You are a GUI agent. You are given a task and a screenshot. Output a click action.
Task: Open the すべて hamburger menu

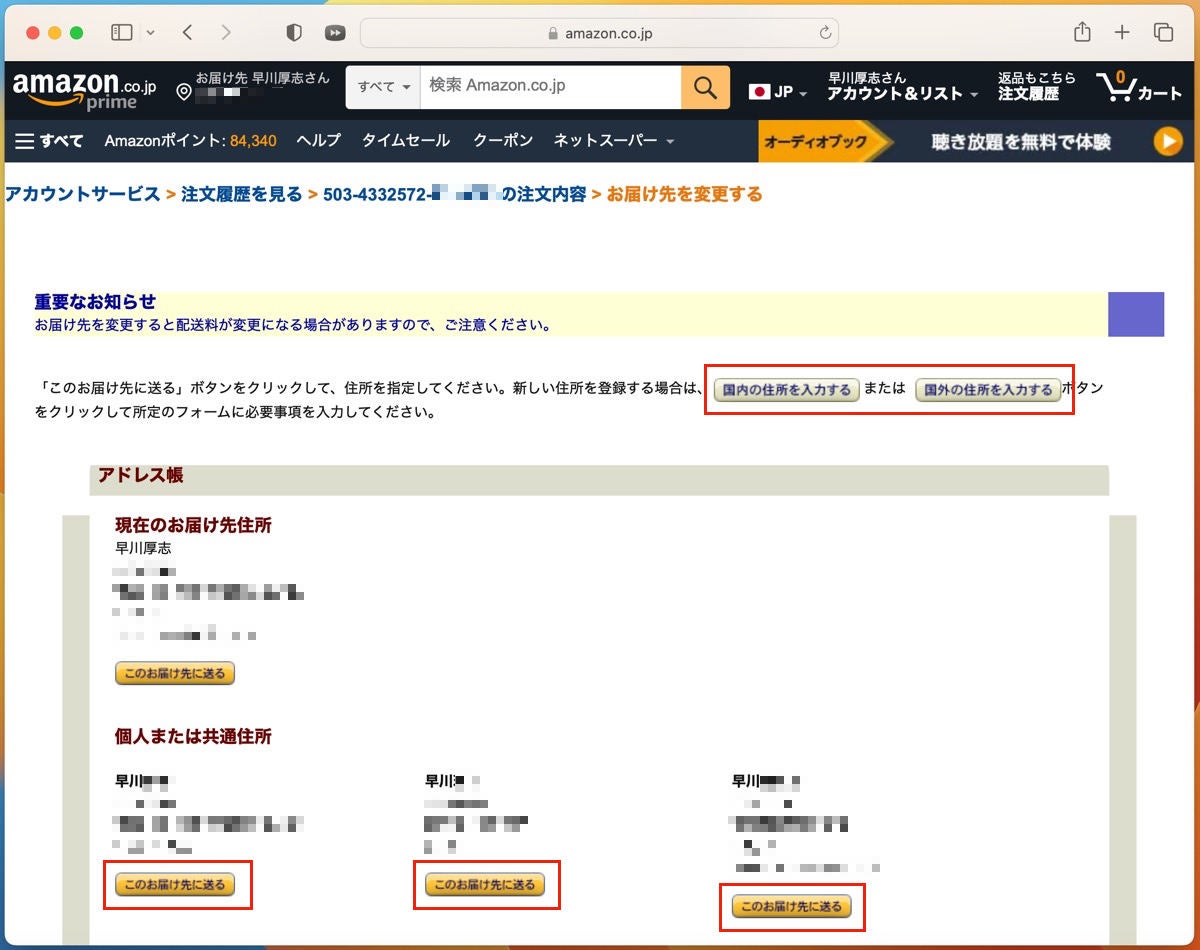point(49,141)
